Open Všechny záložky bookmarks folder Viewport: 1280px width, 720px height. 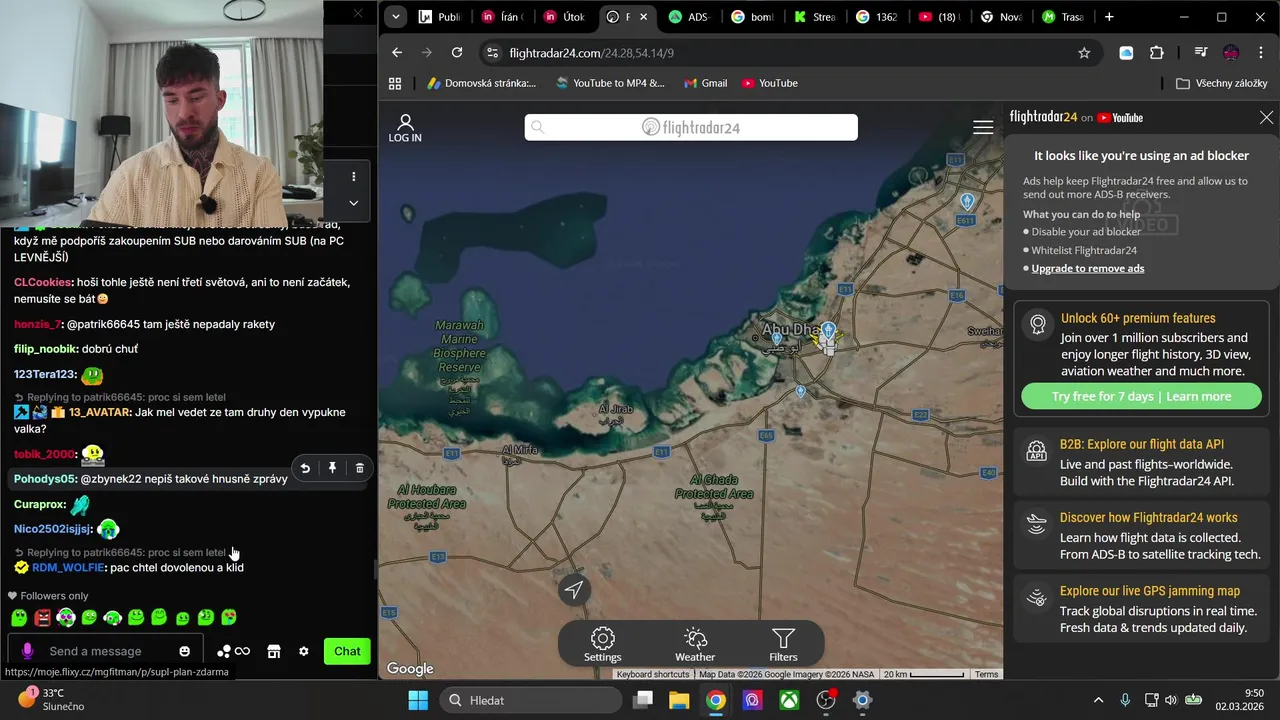point(1221,83)
